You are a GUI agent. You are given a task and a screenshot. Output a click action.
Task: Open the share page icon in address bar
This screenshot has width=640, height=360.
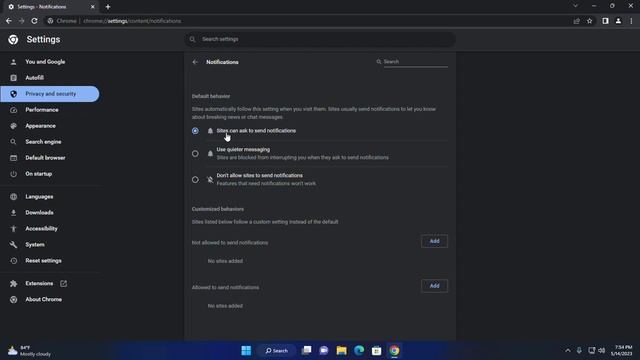pyautogui.click(x=576, y=21)
